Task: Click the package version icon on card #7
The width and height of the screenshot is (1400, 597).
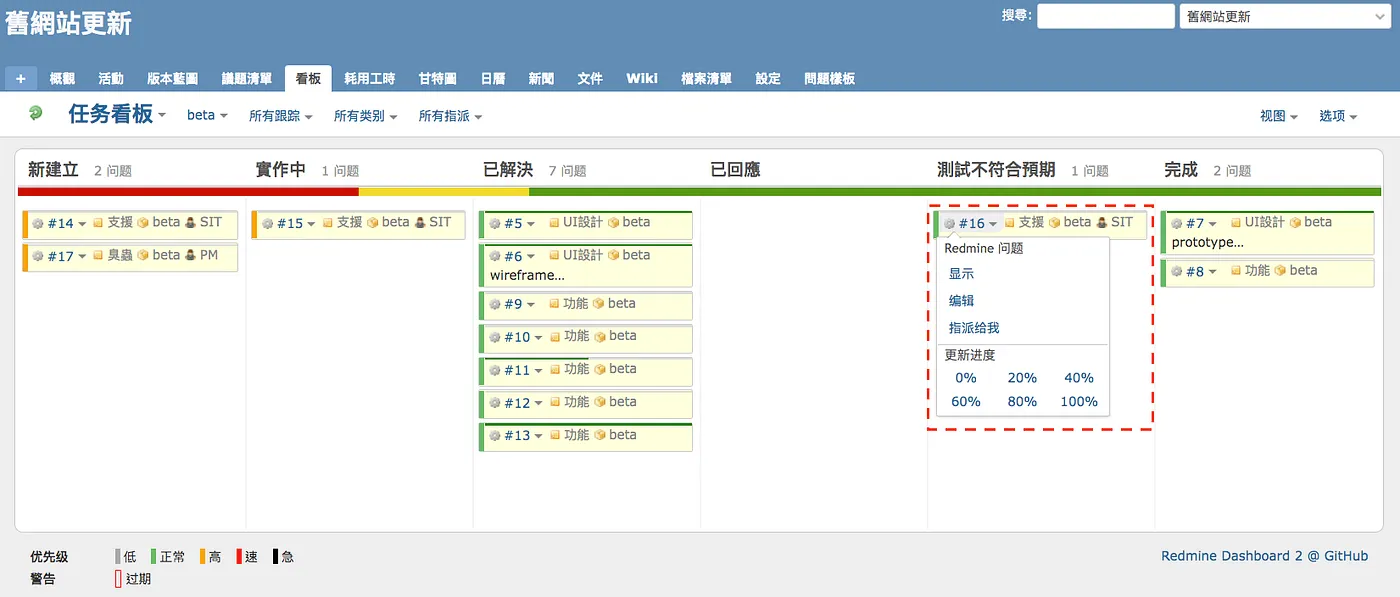Action: pyautogui.click(x=1295, y=223)
